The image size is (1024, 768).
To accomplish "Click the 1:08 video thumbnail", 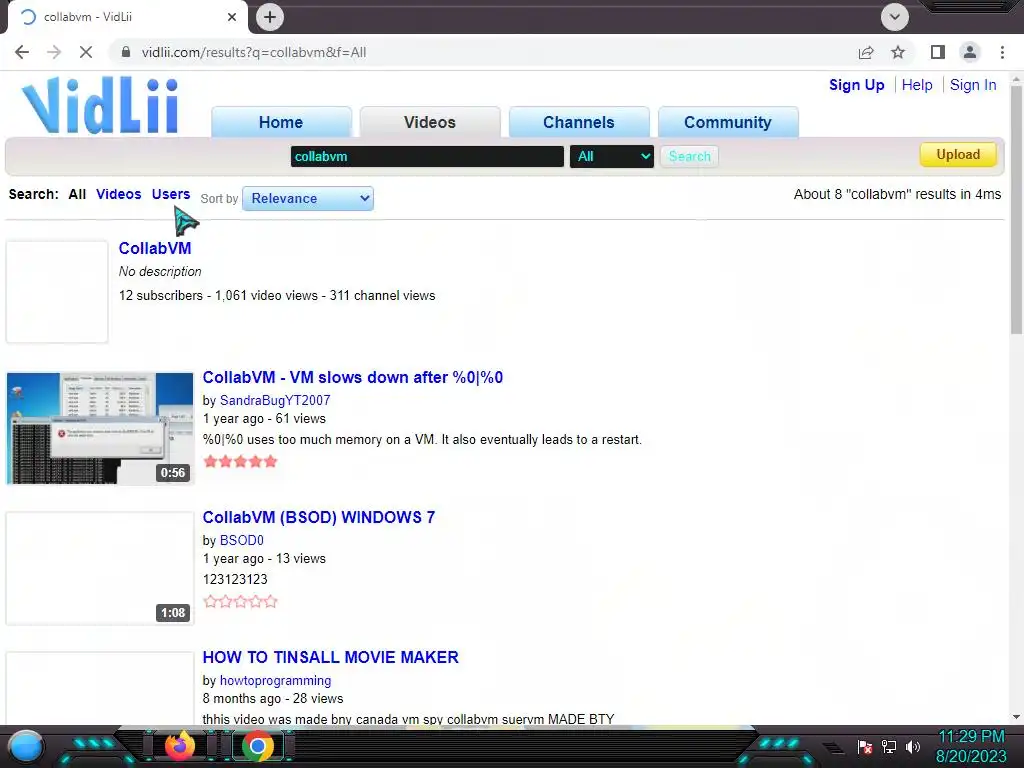I will 100,568.
